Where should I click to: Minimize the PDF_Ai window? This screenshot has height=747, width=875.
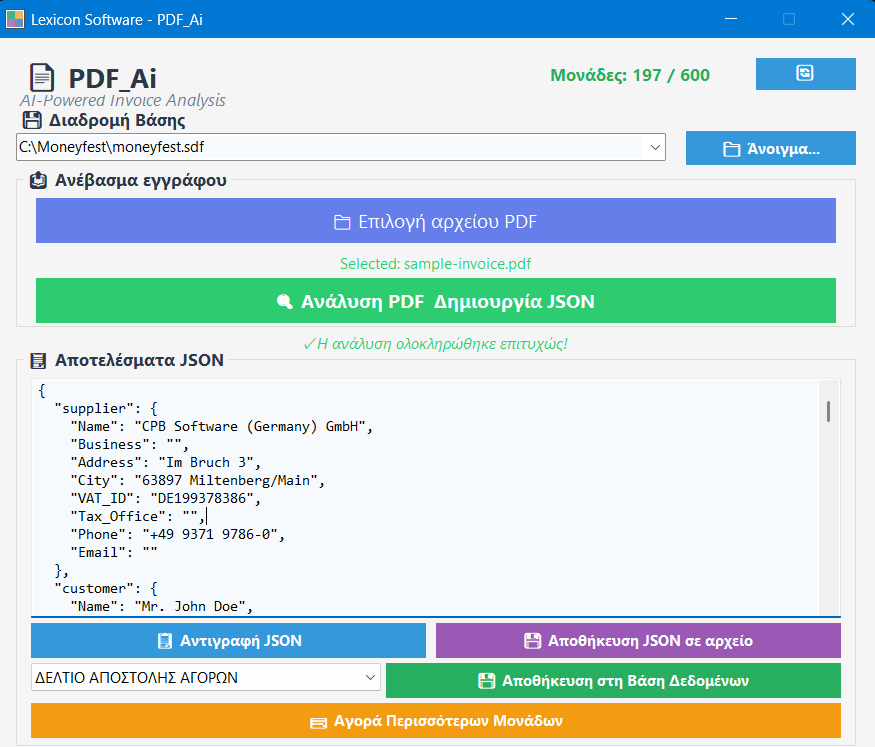coord(731,19)
